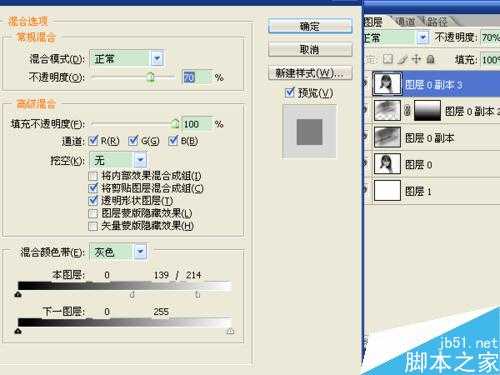Click the 填充不透明度(F) fill opacity slider handle

[x=175, y=124]
